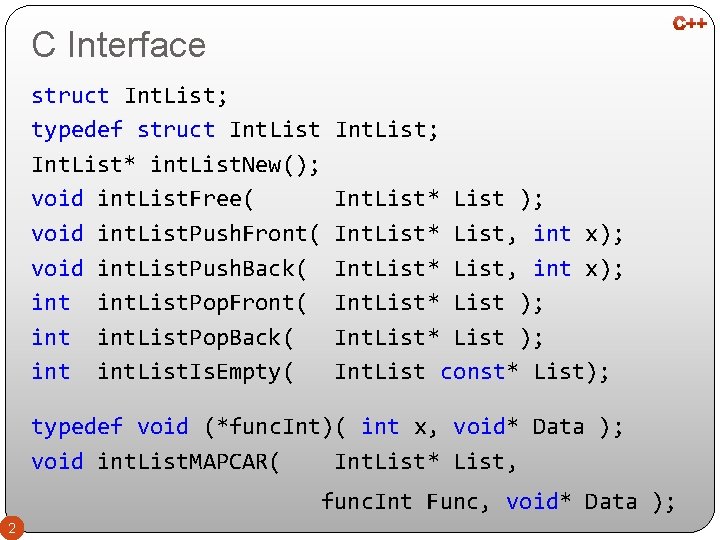Image resolution: width=720 pixels, height=540 pixels.
Task: Click the int.ListIs.Empty function name
Action: coord(196,372)
